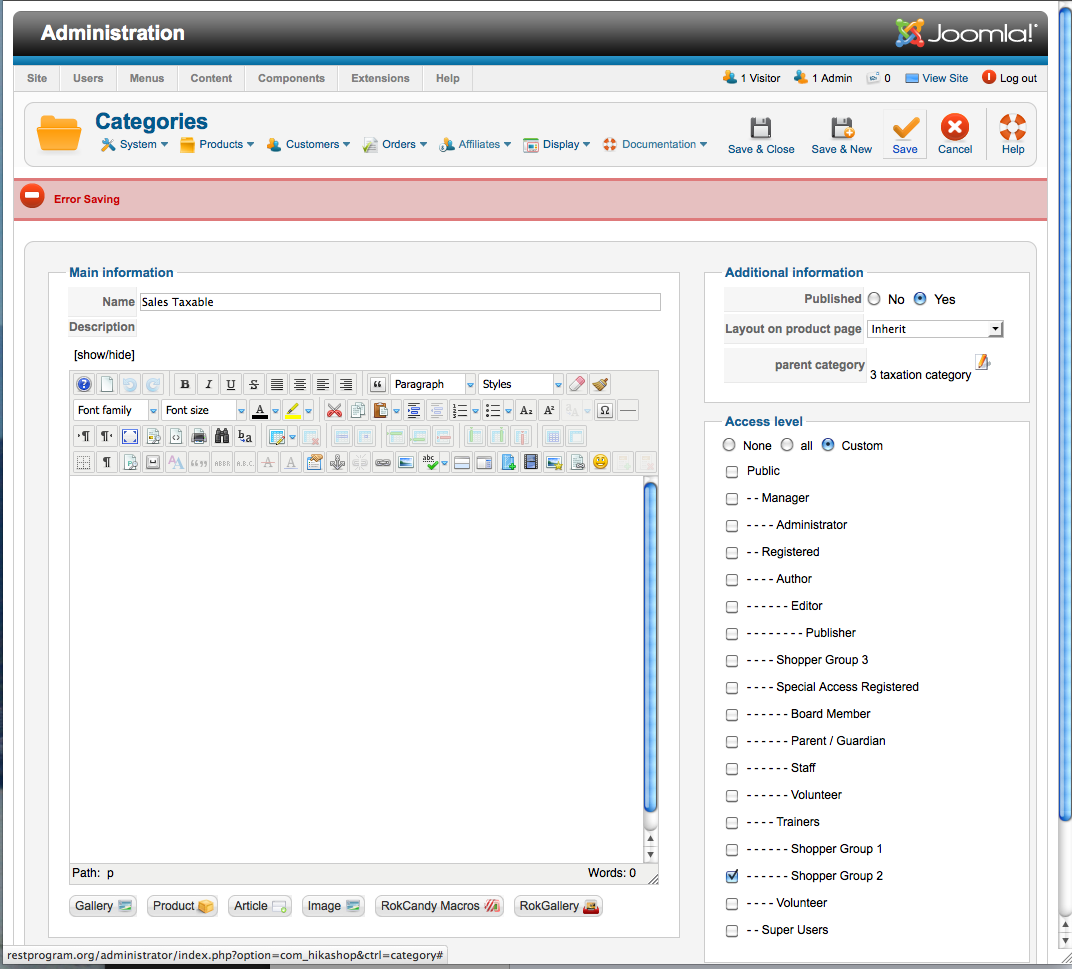Screen dimensions: 1072x969
Task: Click the Strikethrough icon
Action: tap(254, 384)
